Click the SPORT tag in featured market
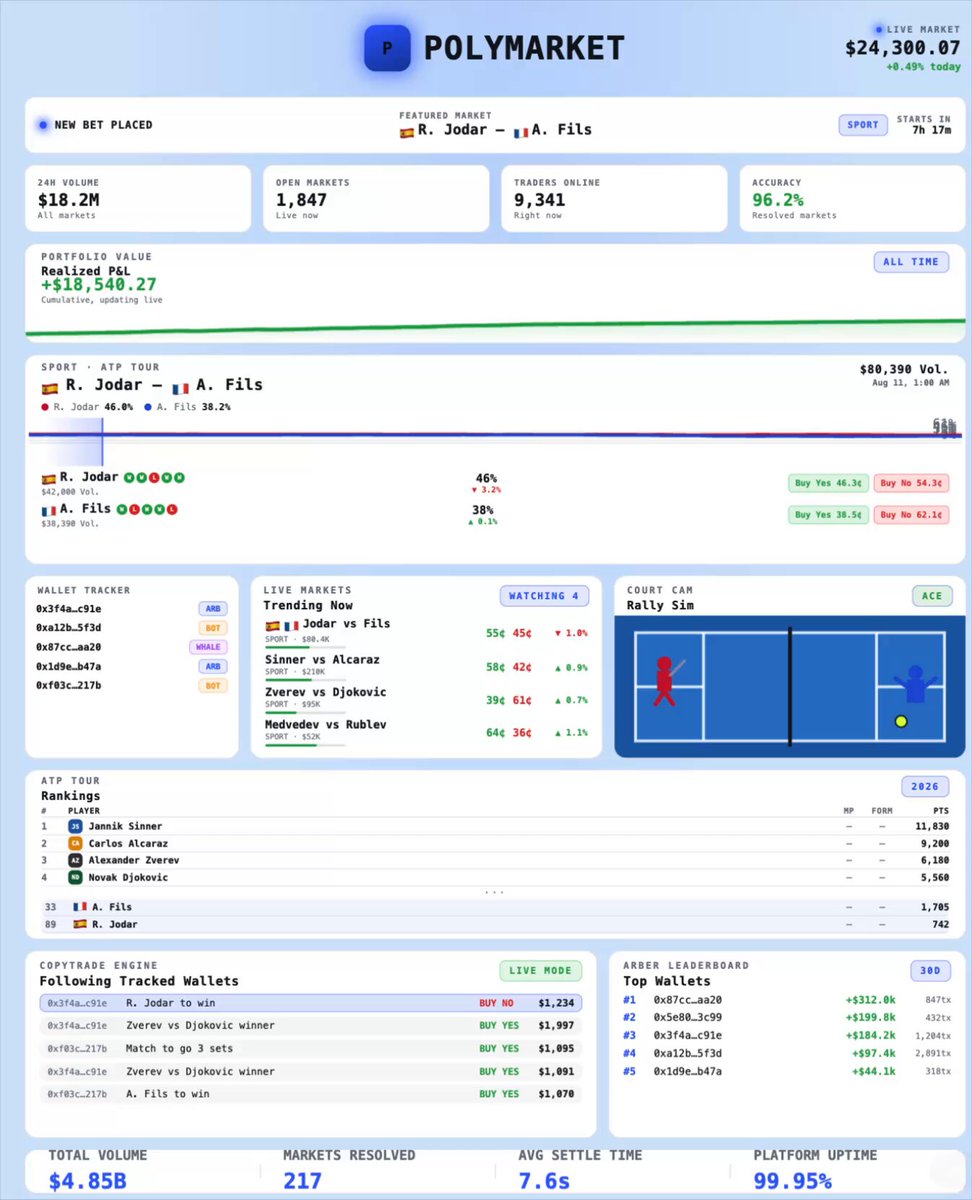The width and height of the screenshot is (972, 1200). (x=863, y=125)
